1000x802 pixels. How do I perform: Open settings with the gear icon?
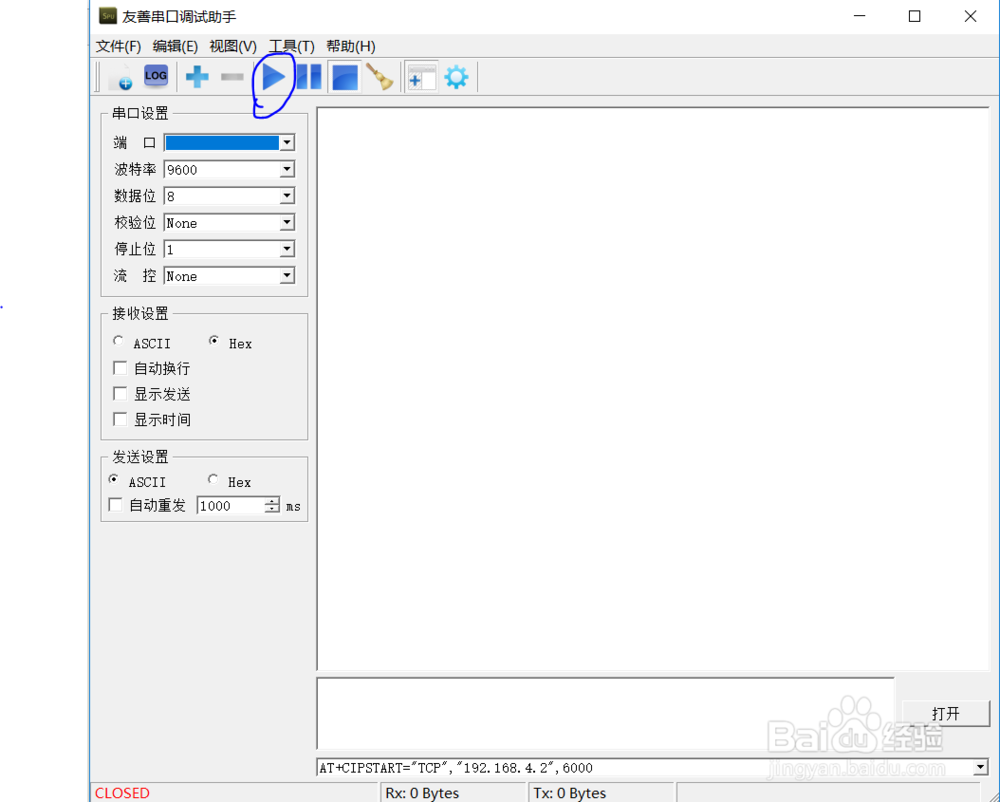point(456,77)
